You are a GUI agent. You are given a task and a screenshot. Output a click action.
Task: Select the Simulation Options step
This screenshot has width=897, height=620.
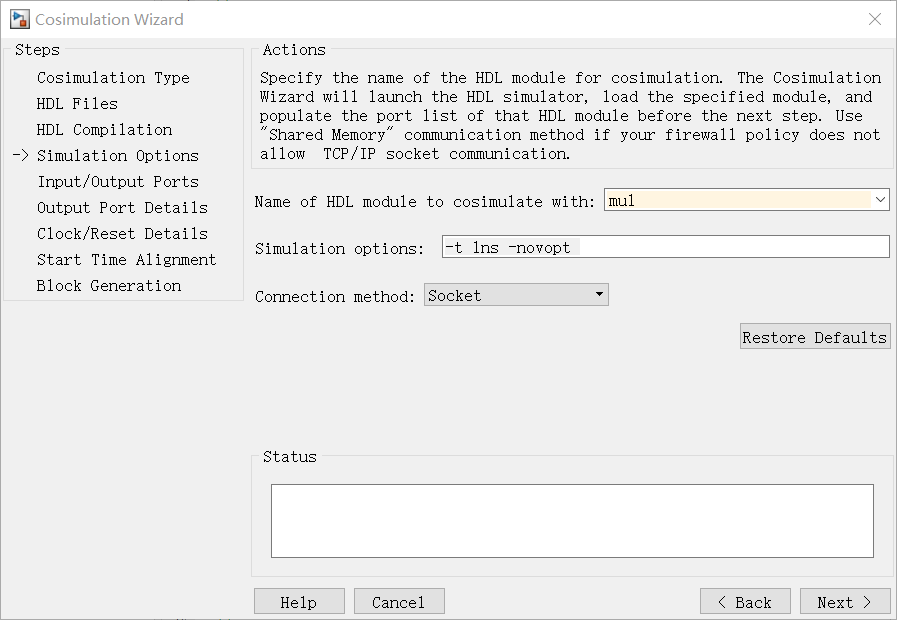pos(118,156)
